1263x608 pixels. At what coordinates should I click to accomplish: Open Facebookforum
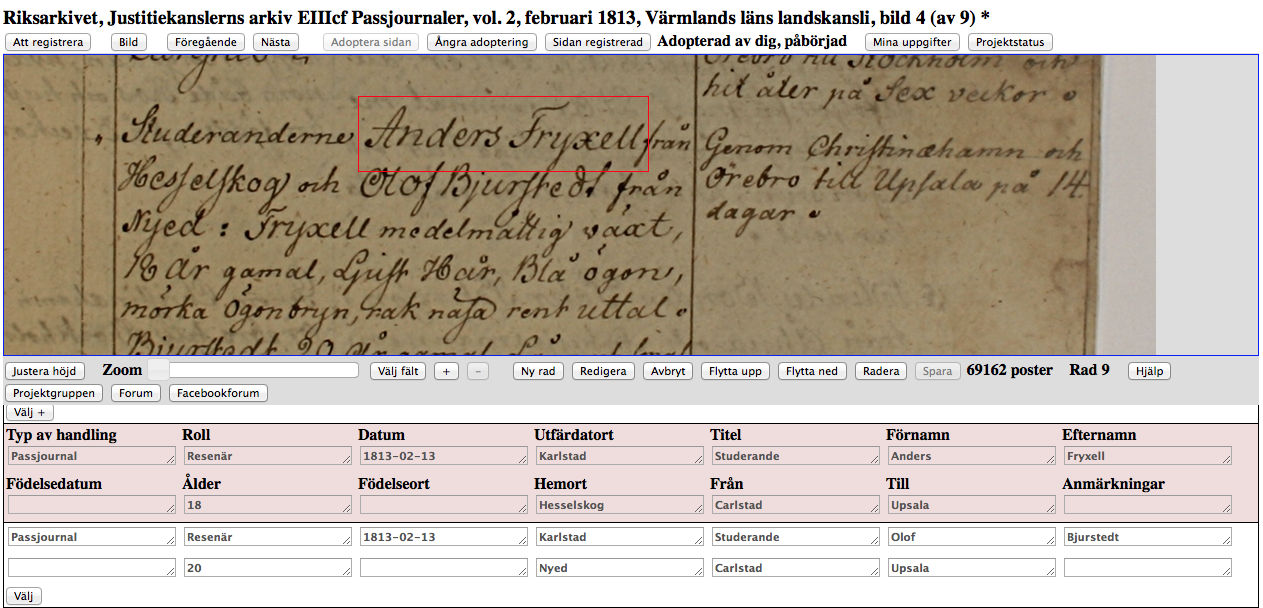(218, 393)
